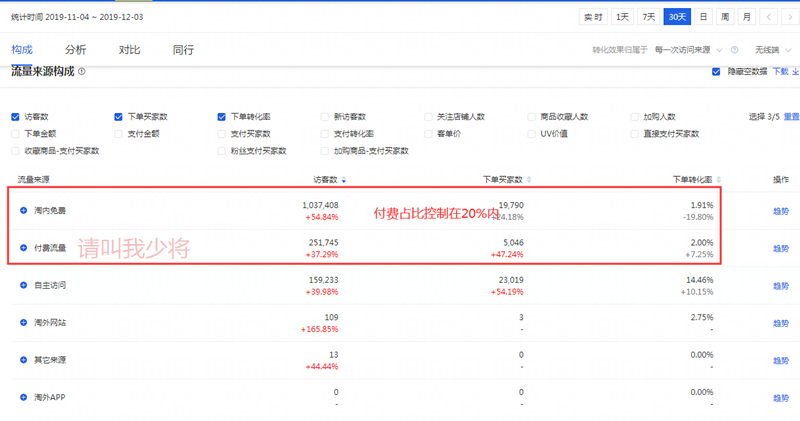Open the 无线端 device dropdown

pyautogui.click(x=772, y=49)
